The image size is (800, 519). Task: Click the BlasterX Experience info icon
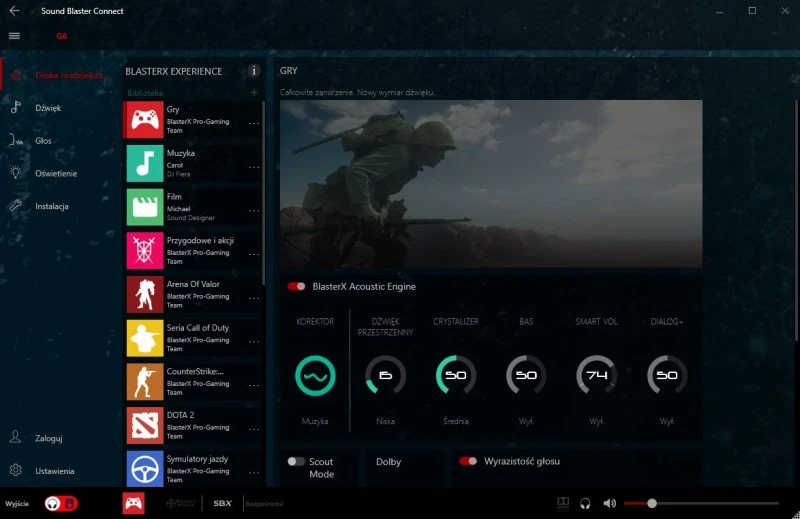254,71
